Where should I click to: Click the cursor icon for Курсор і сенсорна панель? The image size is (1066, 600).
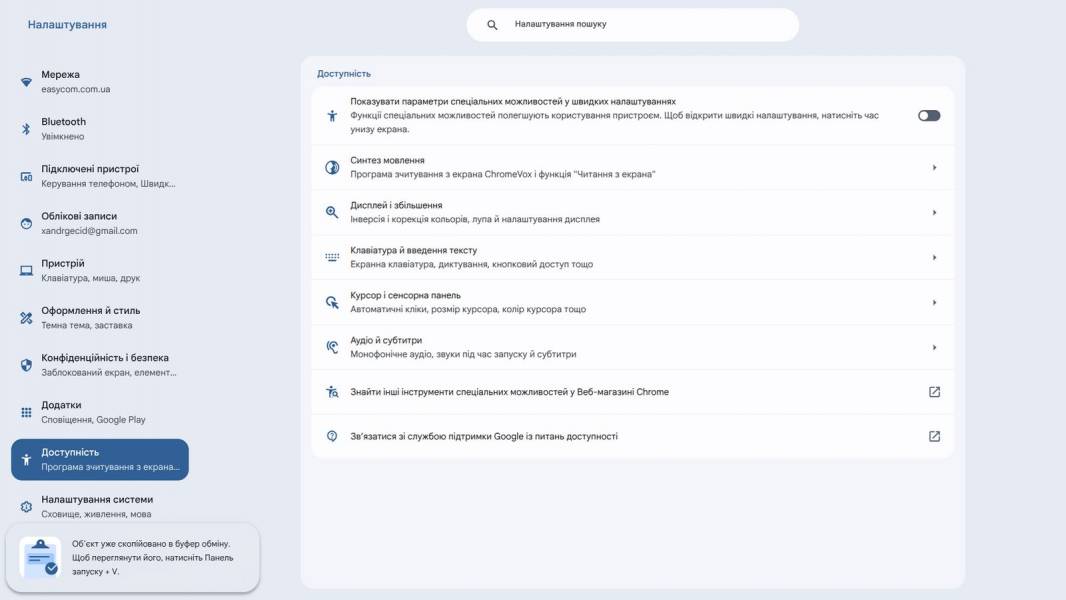(332, 302)
